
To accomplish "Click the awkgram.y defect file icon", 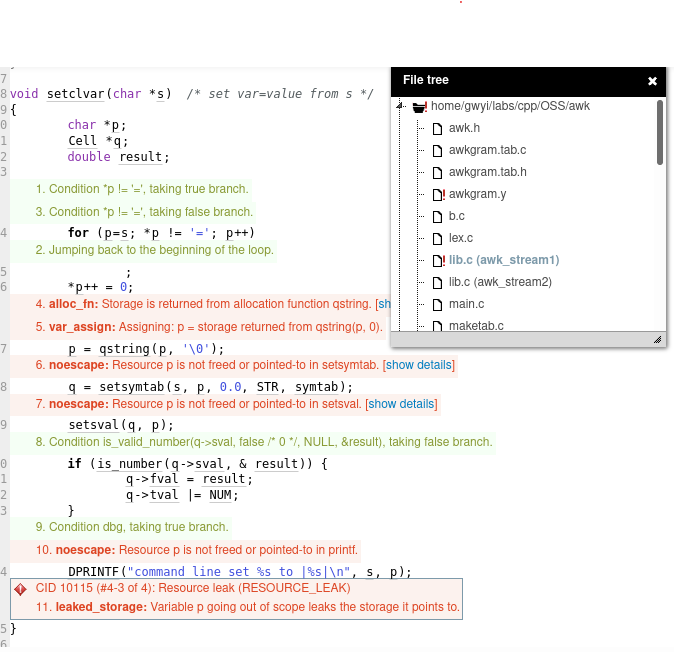I will tap(438, 195).
